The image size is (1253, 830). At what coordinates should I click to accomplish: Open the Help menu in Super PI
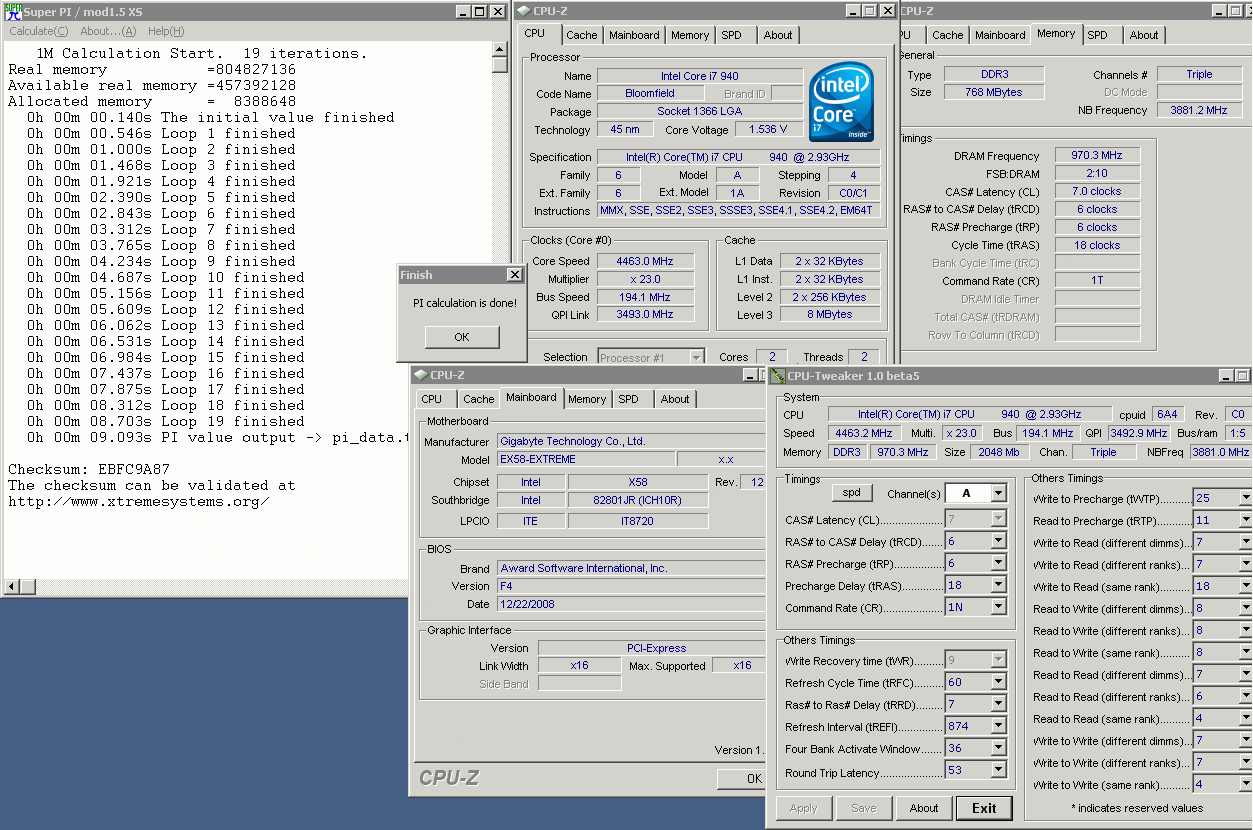166,31
